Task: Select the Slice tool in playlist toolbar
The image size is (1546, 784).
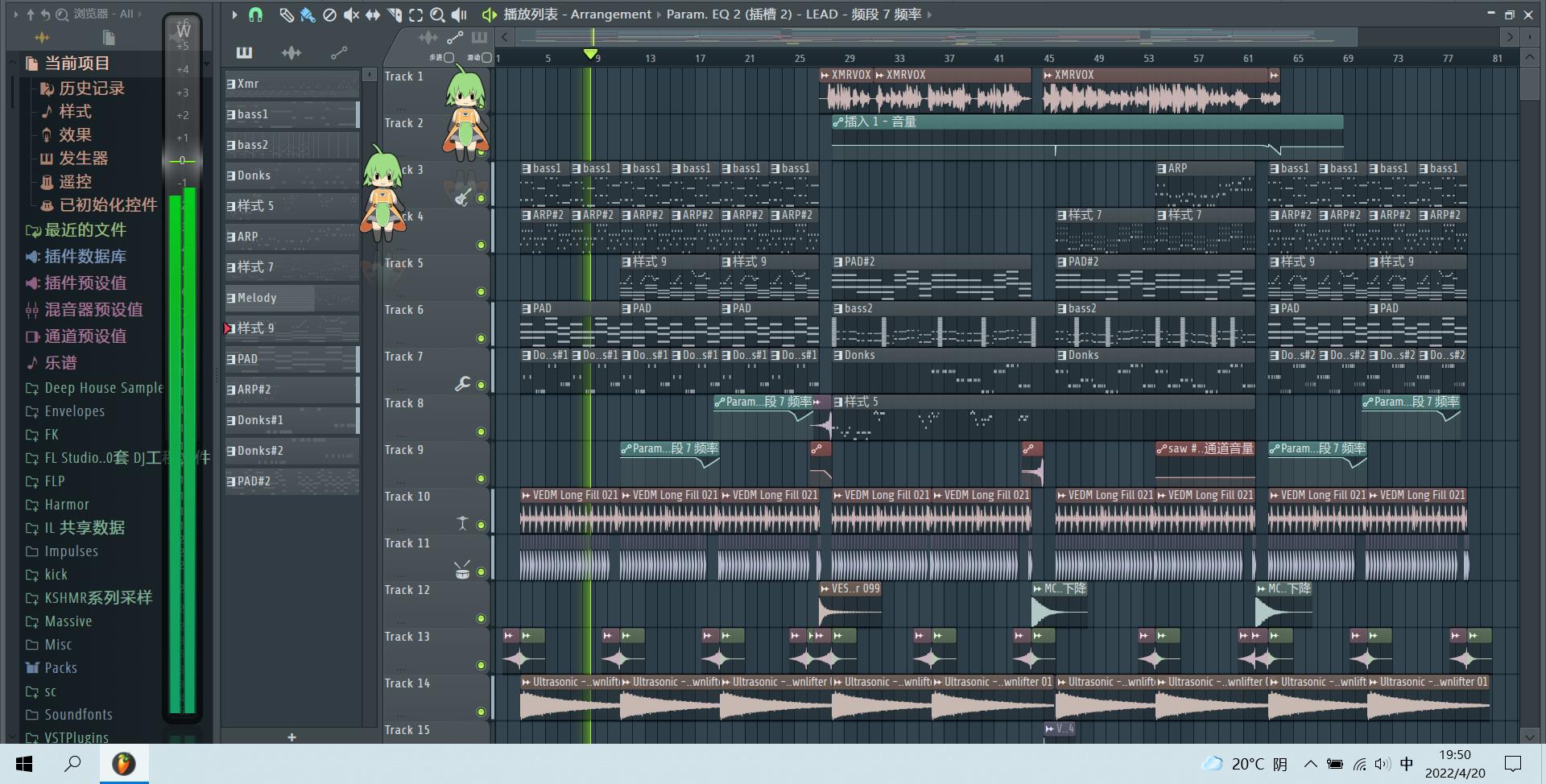Action: coord(395,14)
